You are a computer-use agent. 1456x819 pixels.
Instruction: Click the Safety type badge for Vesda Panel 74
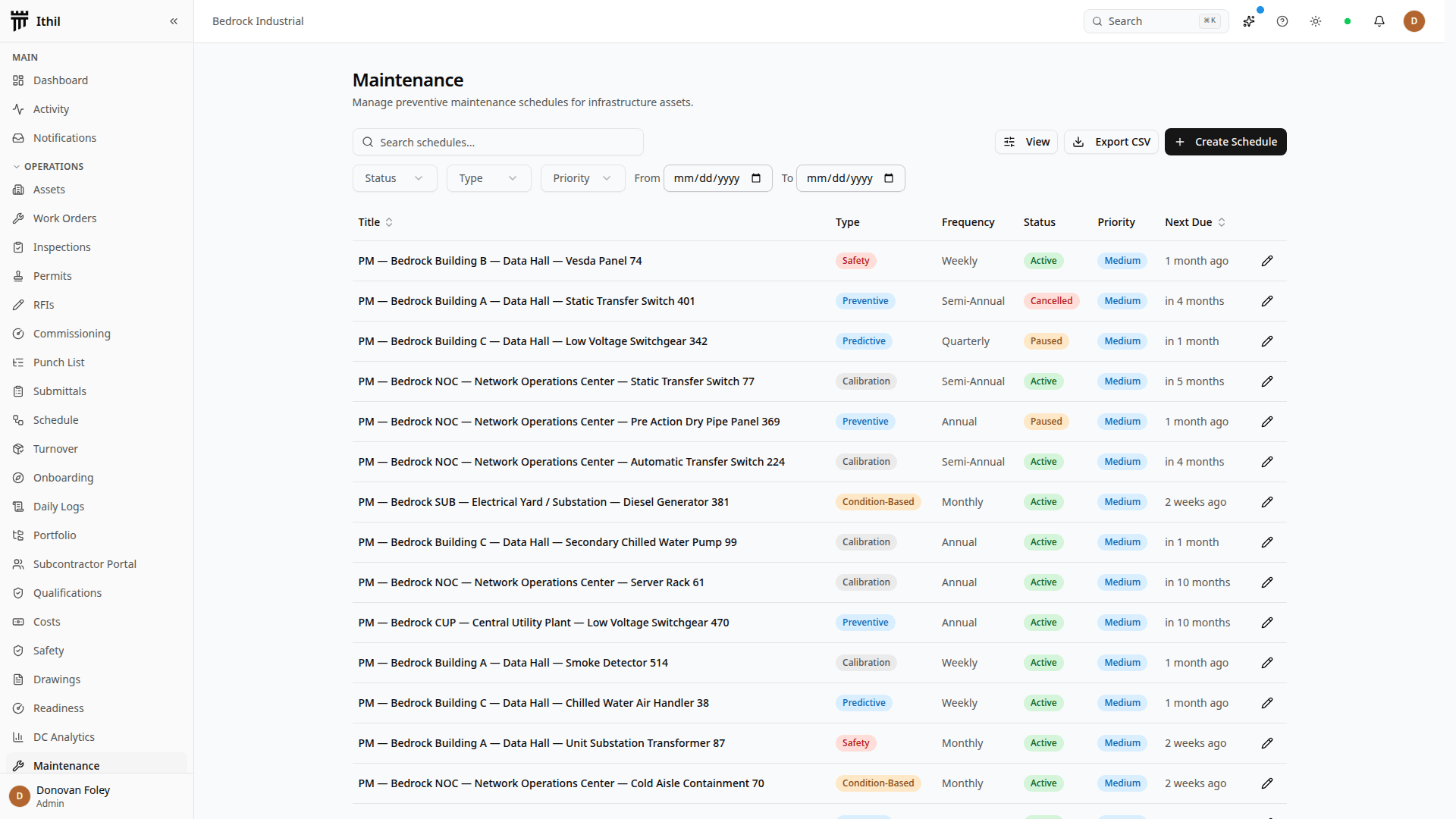[855, 261]
